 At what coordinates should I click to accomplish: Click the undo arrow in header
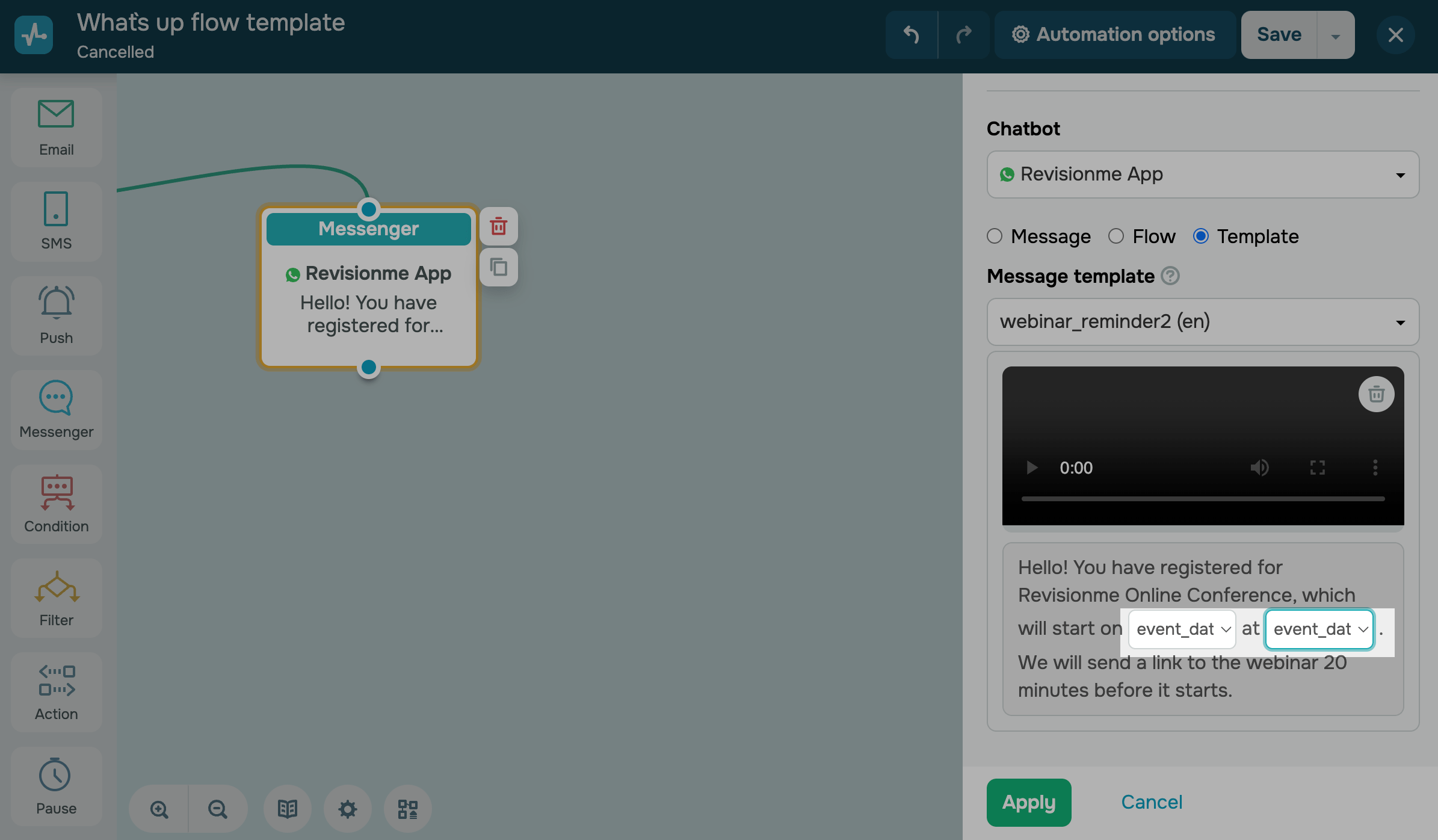911,35
